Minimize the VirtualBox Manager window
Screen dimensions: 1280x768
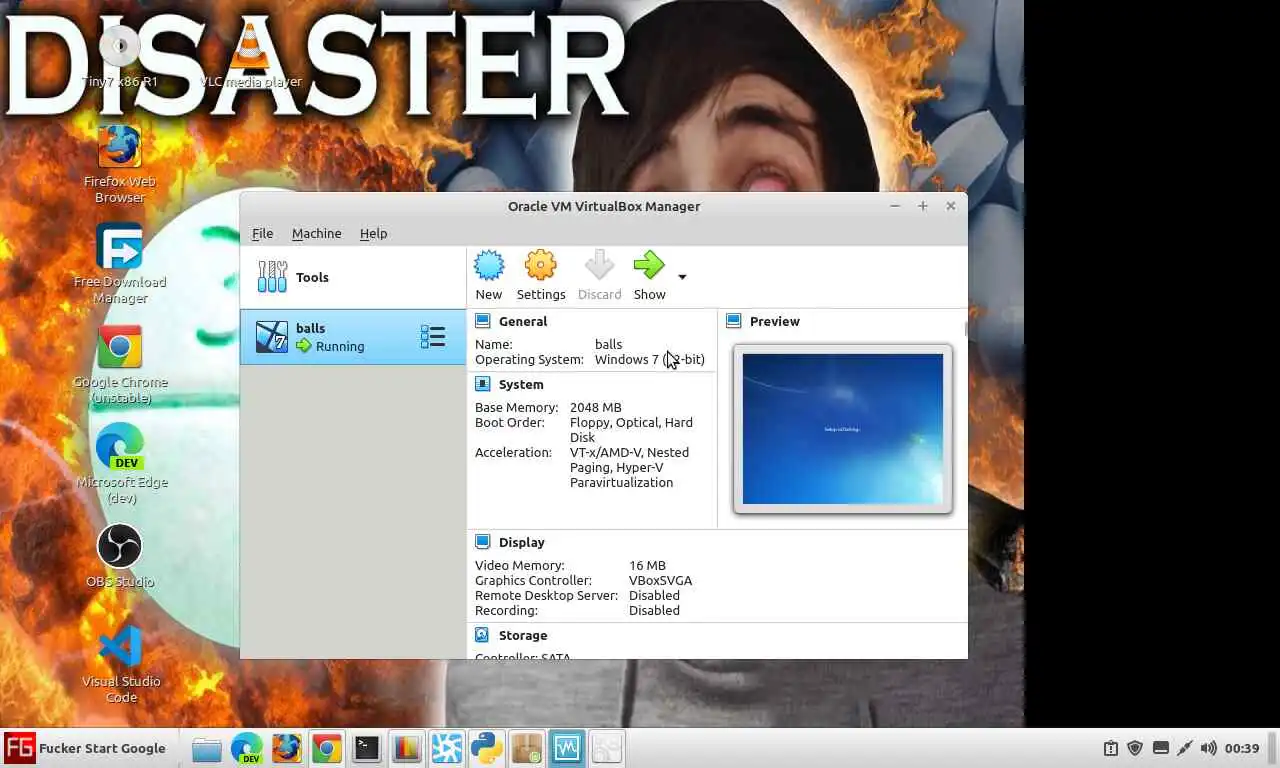click(x=895, y=206)
